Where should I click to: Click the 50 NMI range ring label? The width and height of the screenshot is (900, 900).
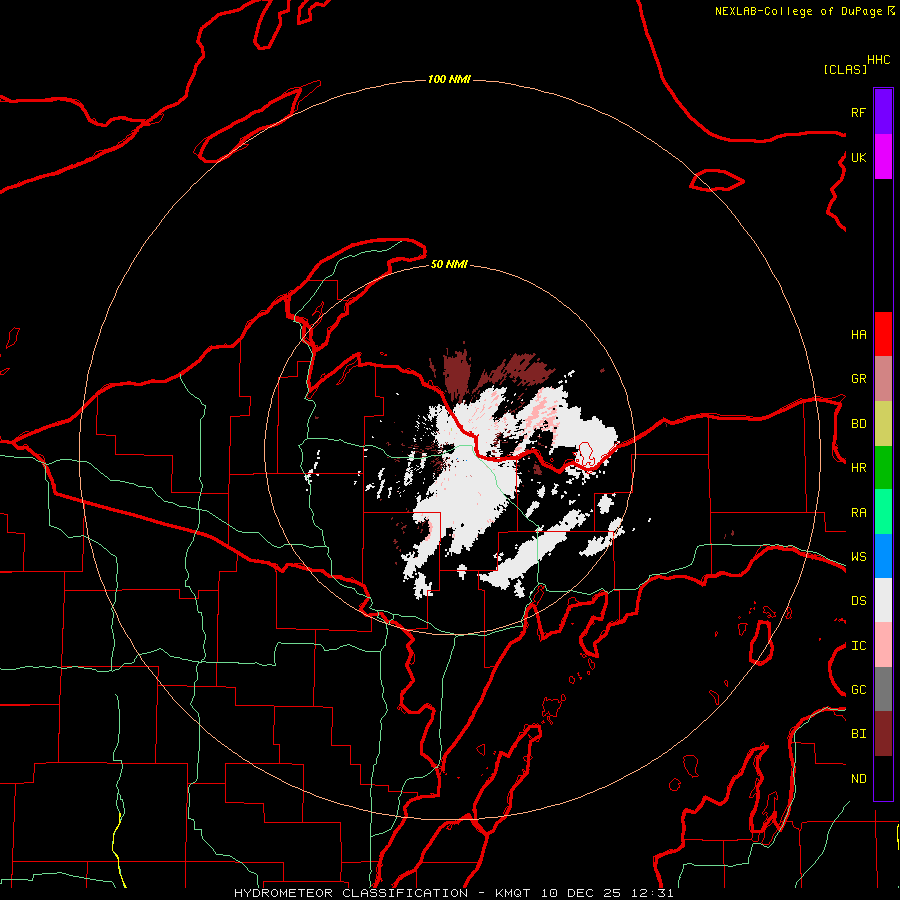pyautogui.click(x=449, y=265)
